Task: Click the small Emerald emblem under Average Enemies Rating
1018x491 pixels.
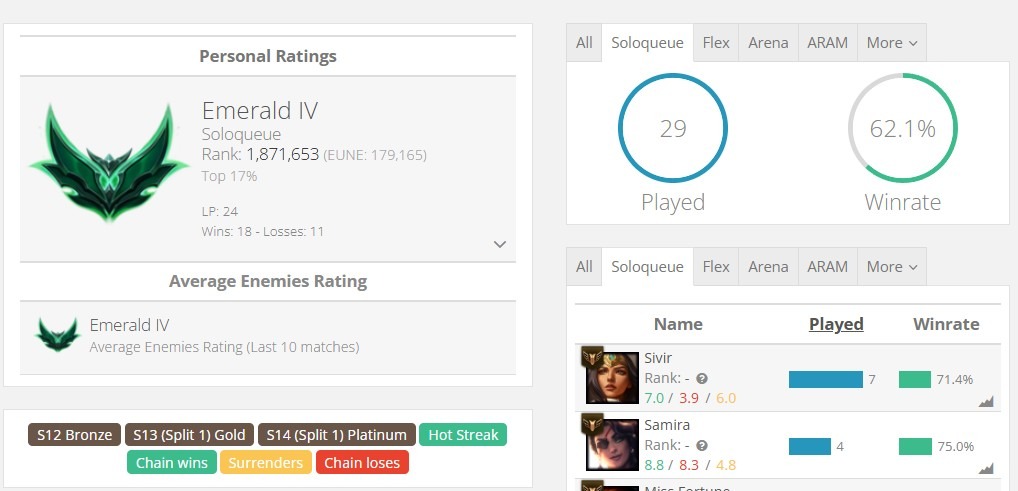Action: 58,335
